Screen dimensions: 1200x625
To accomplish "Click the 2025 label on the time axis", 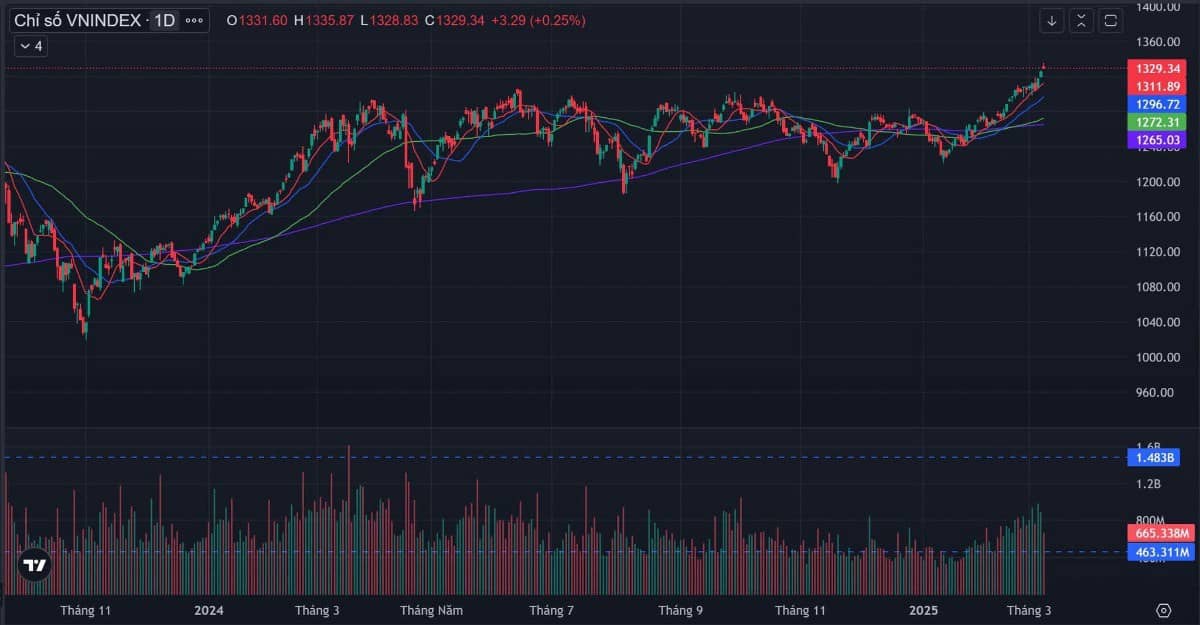I will point(924,610).
